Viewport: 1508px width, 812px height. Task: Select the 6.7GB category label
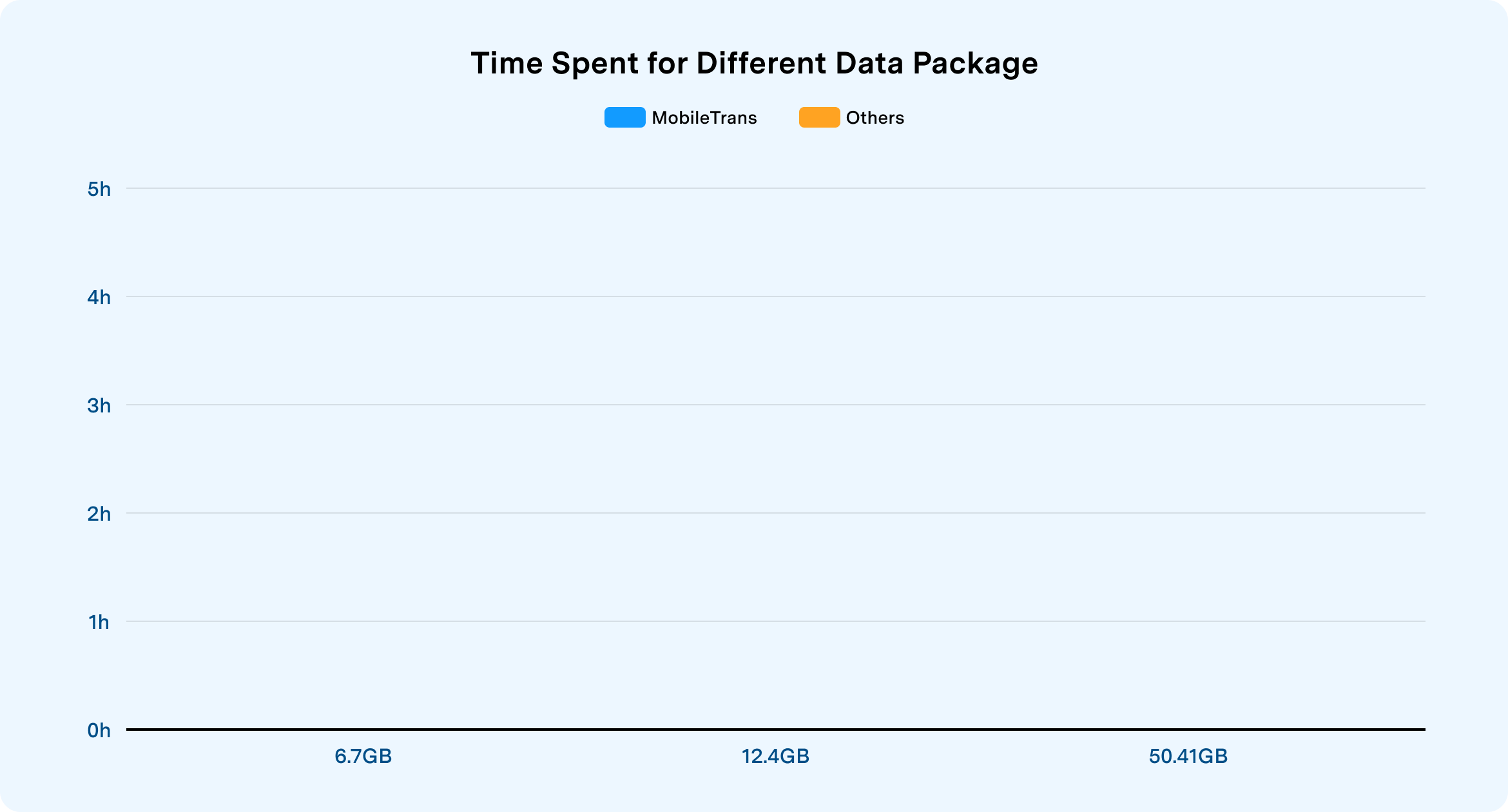(x=363, y=756)
